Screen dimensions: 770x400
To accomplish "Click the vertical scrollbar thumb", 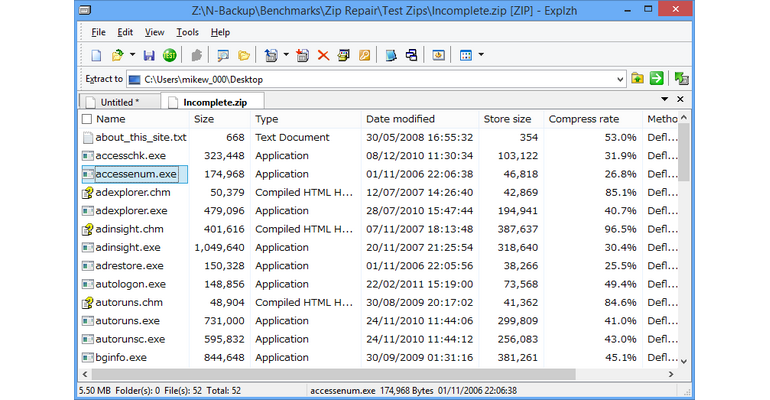I will pos(684,152).
